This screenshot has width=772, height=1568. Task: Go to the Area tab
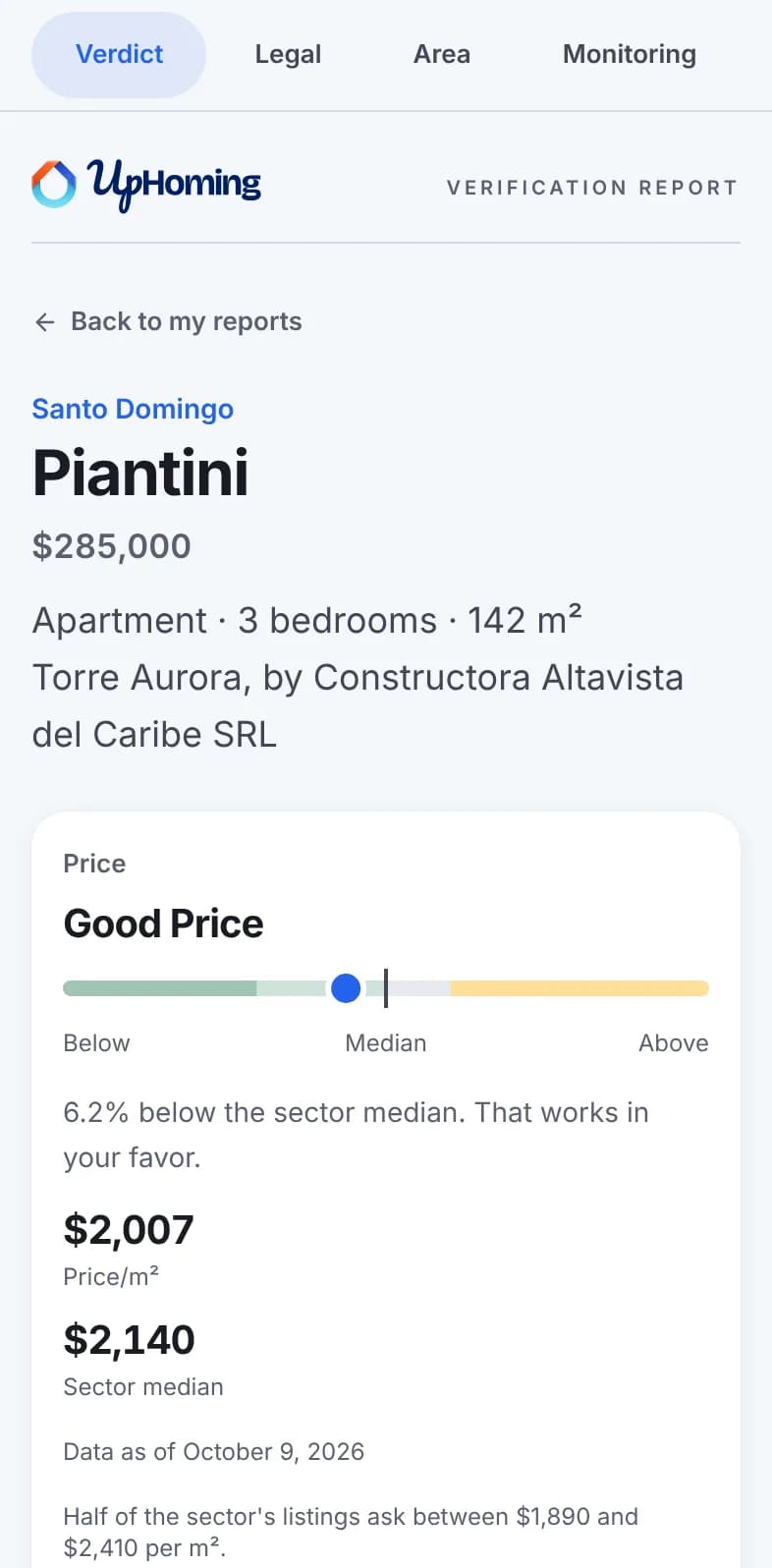point(442,54)
